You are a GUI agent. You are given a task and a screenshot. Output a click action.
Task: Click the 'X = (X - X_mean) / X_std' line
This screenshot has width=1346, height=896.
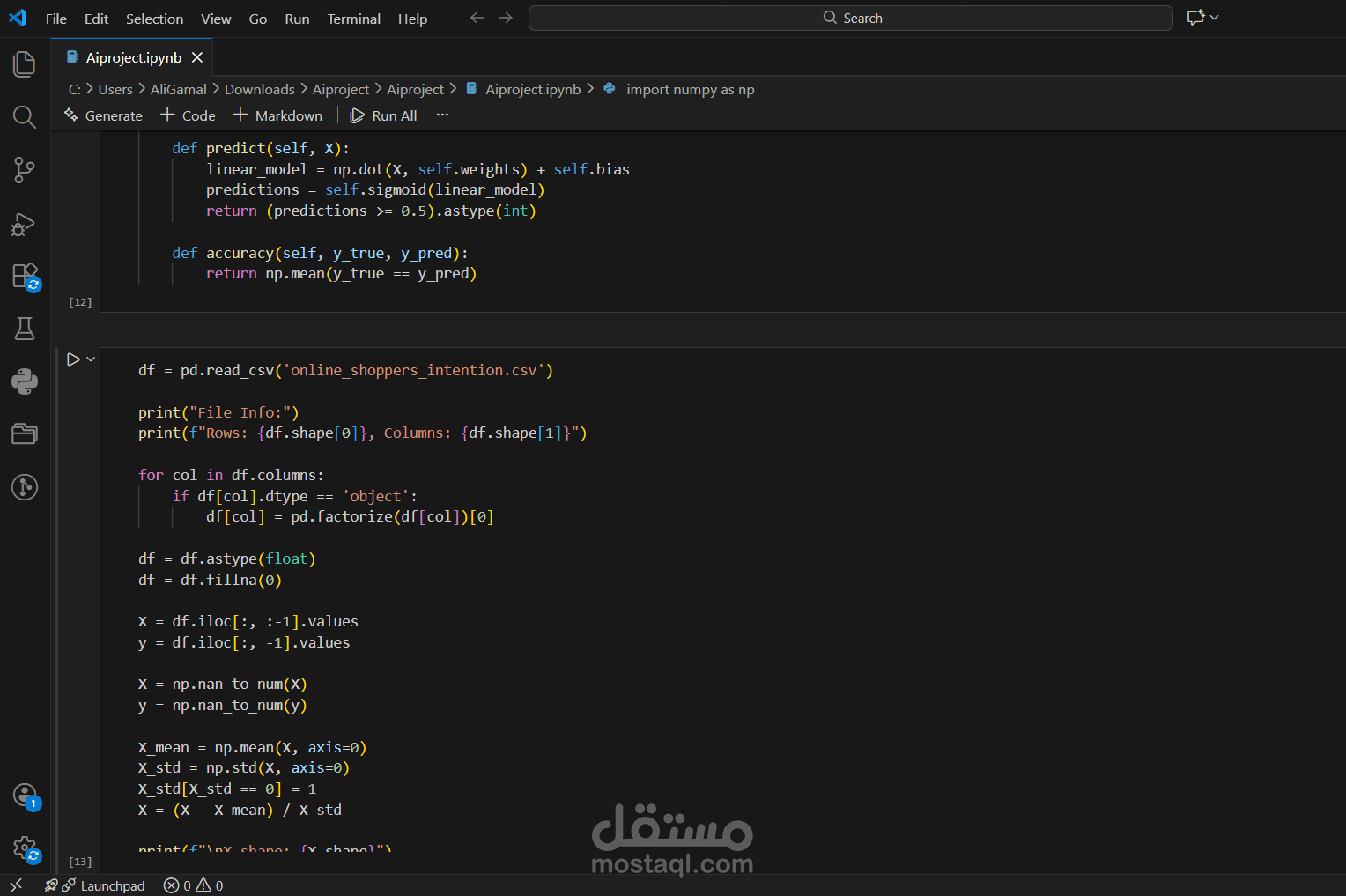240,810
